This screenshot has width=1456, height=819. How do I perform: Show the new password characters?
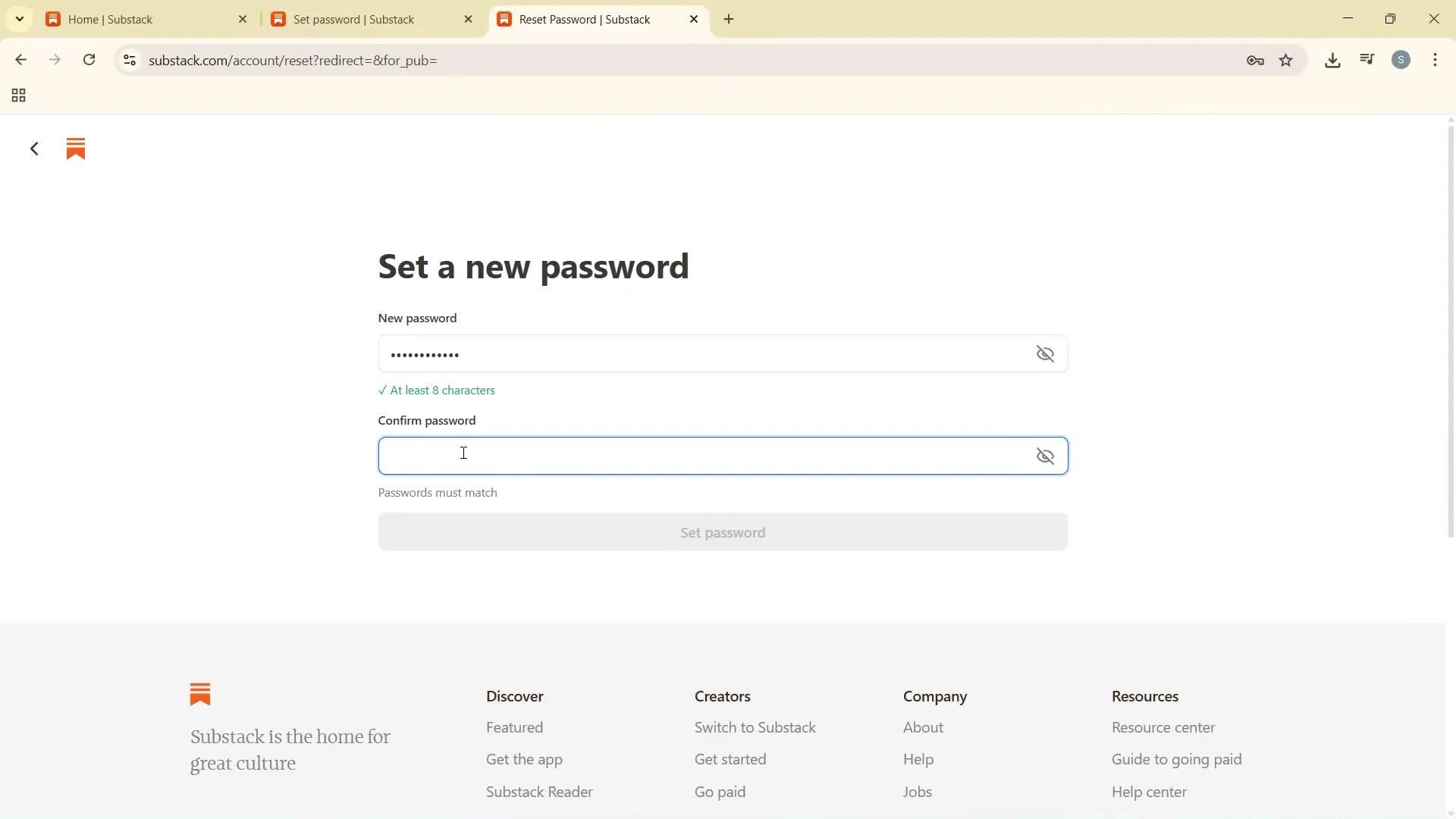(x=1045, y=353)
